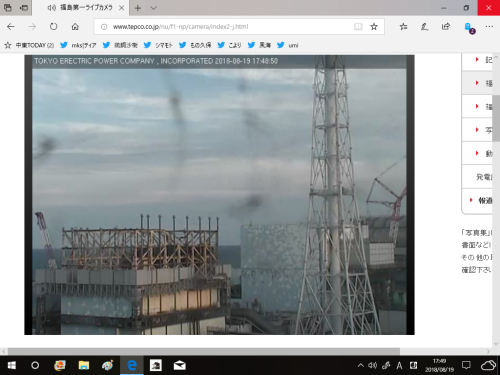The image size is (500, 375).
Task: Go to the browser home page icon
Action: click(x=75, y=27)
